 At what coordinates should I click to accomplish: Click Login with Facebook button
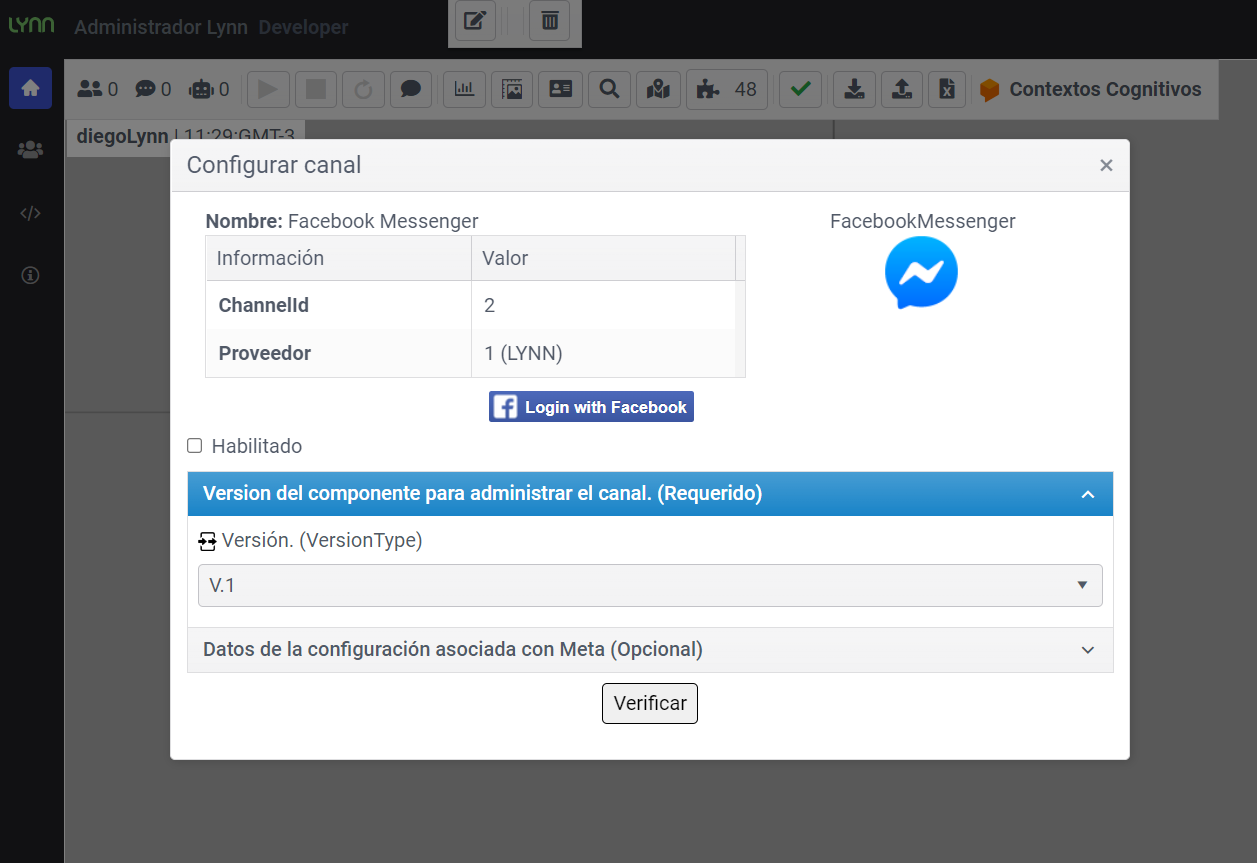click(591, 407)
